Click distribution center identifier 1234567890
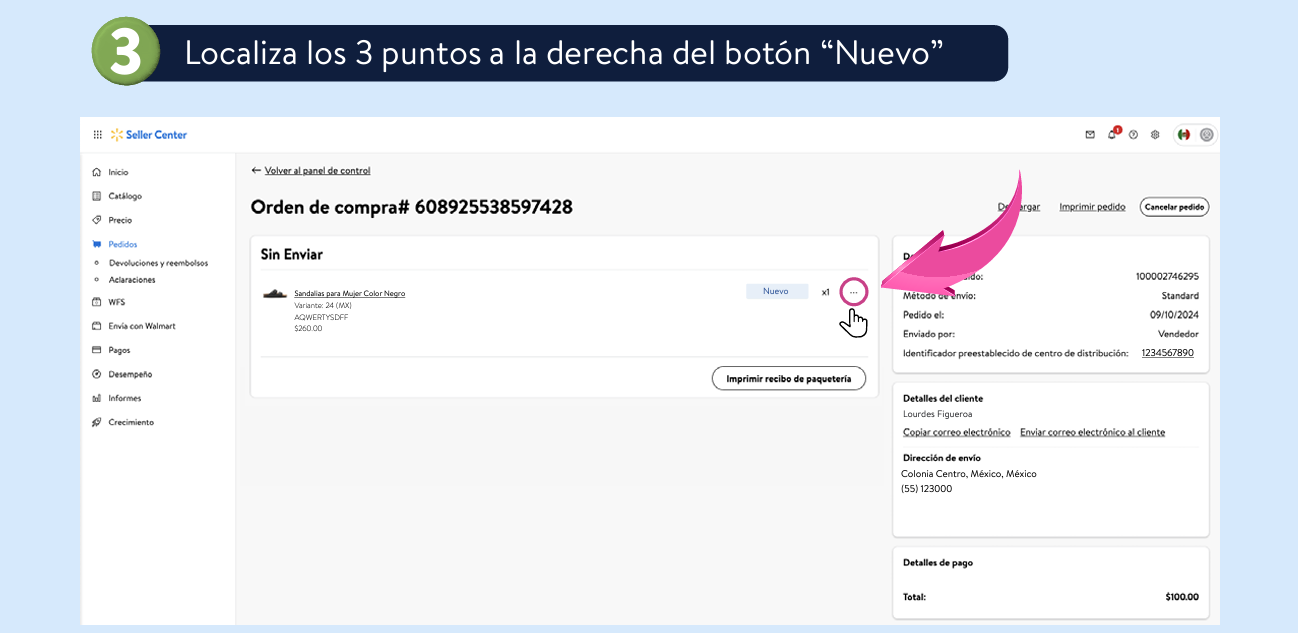The width and height of the screenshot is (1298, 633). click(x=1168, y=353)
